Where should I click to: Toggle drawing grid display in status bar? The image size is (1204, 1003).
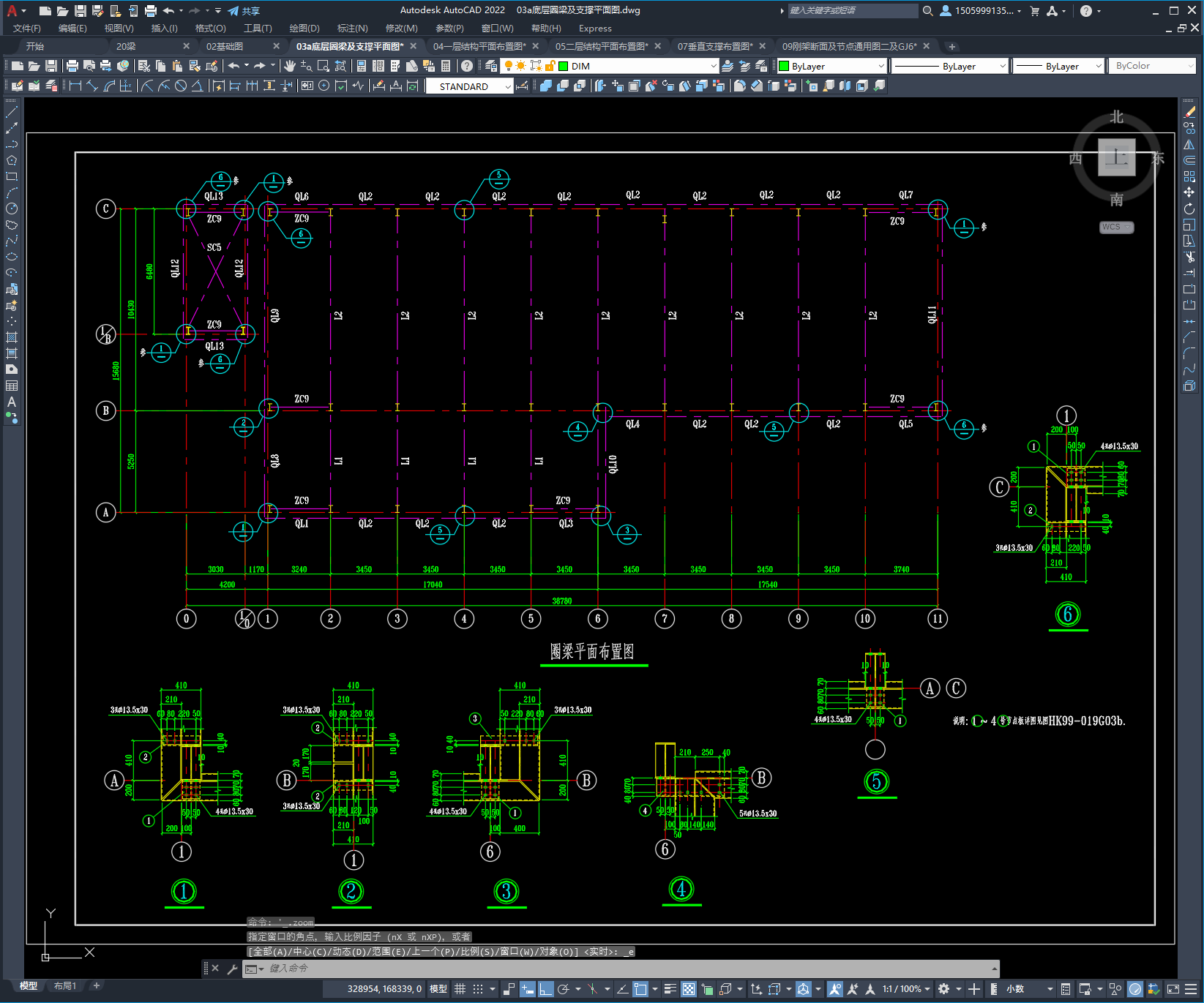click(x=460, y=989)
